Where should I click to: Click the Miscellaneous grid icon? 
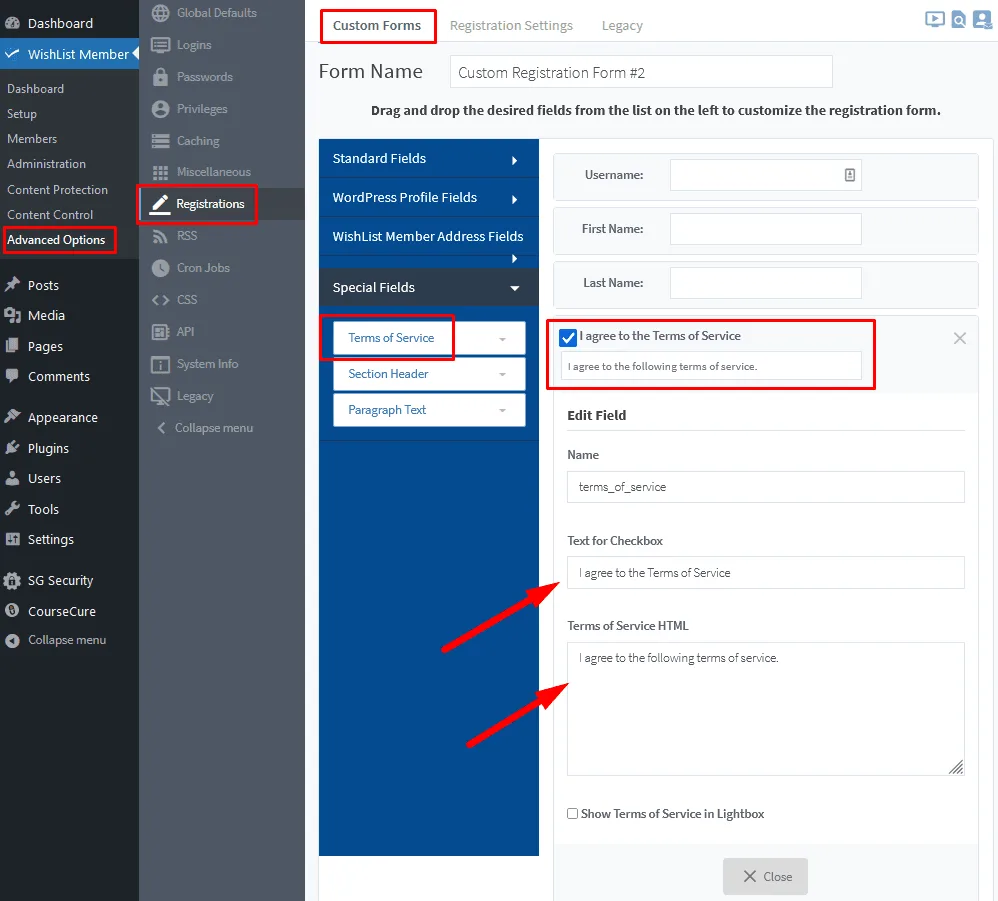click(160, 172)
